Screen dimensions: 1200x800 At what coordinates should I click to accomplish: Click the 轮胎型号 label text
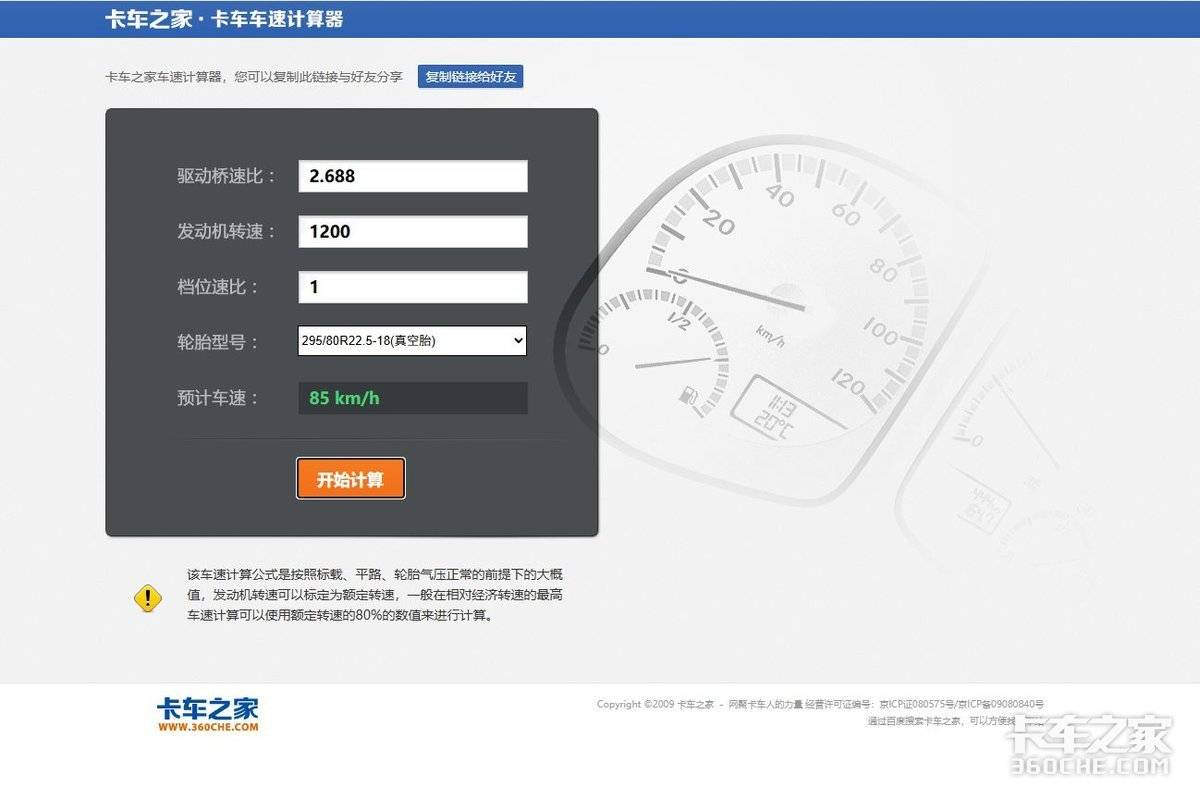click(x=218, y=342)
